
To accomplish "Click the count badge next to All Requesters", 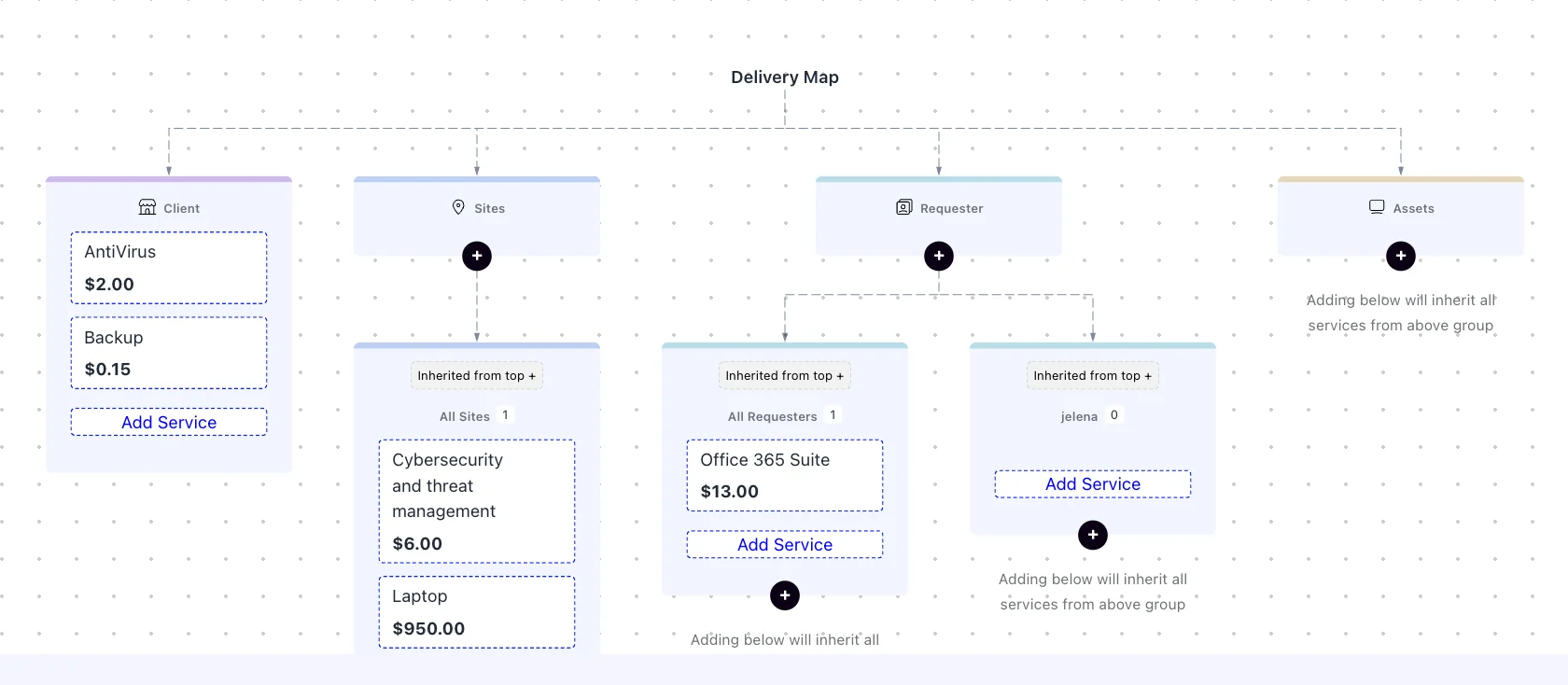I will pos(833,415).
